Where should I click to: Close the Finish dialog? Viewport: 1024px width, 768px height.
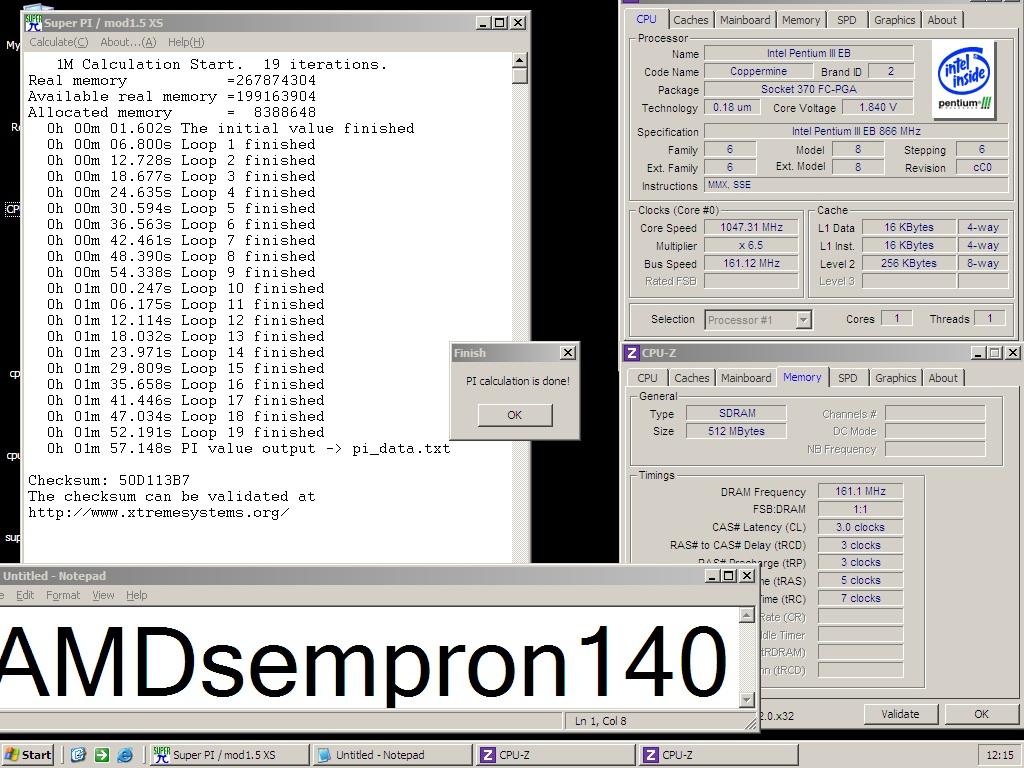[x=568, y=353]
